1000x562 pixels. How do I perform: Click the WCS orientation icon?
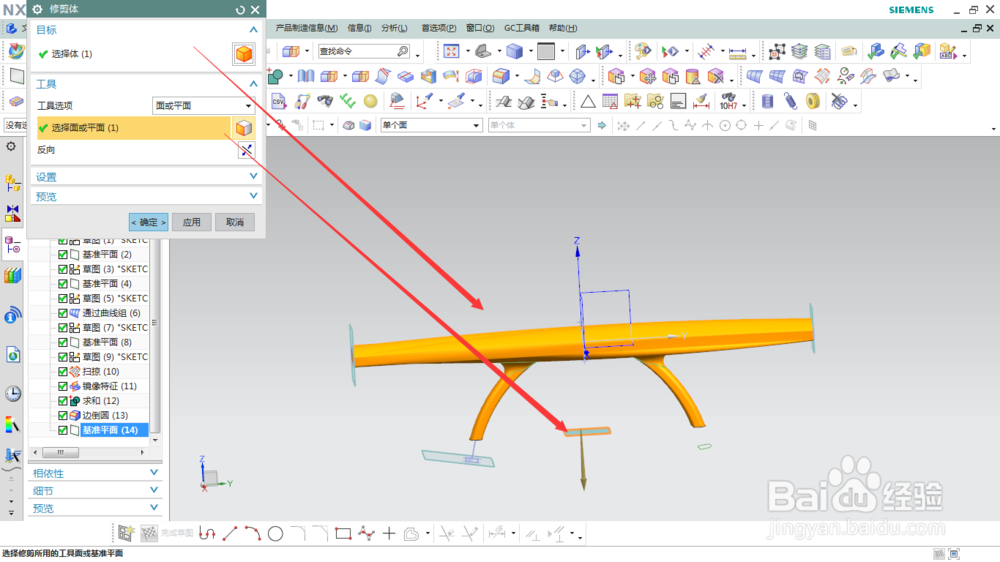tap(423, 101)
